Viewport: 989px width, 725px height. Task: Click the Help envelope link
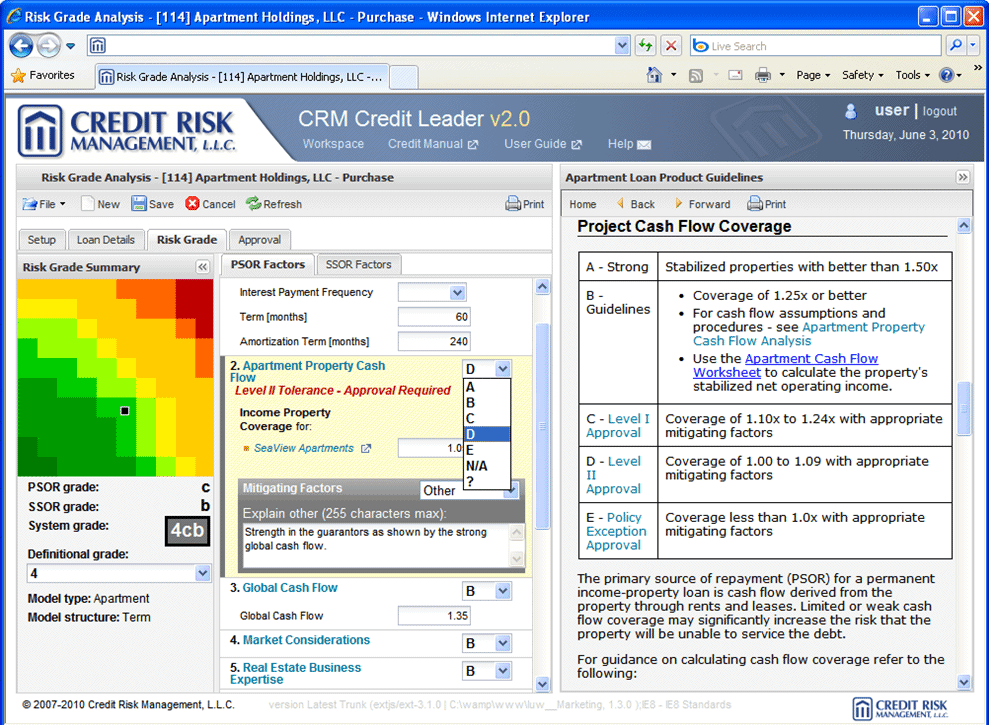tap(629, 144)
